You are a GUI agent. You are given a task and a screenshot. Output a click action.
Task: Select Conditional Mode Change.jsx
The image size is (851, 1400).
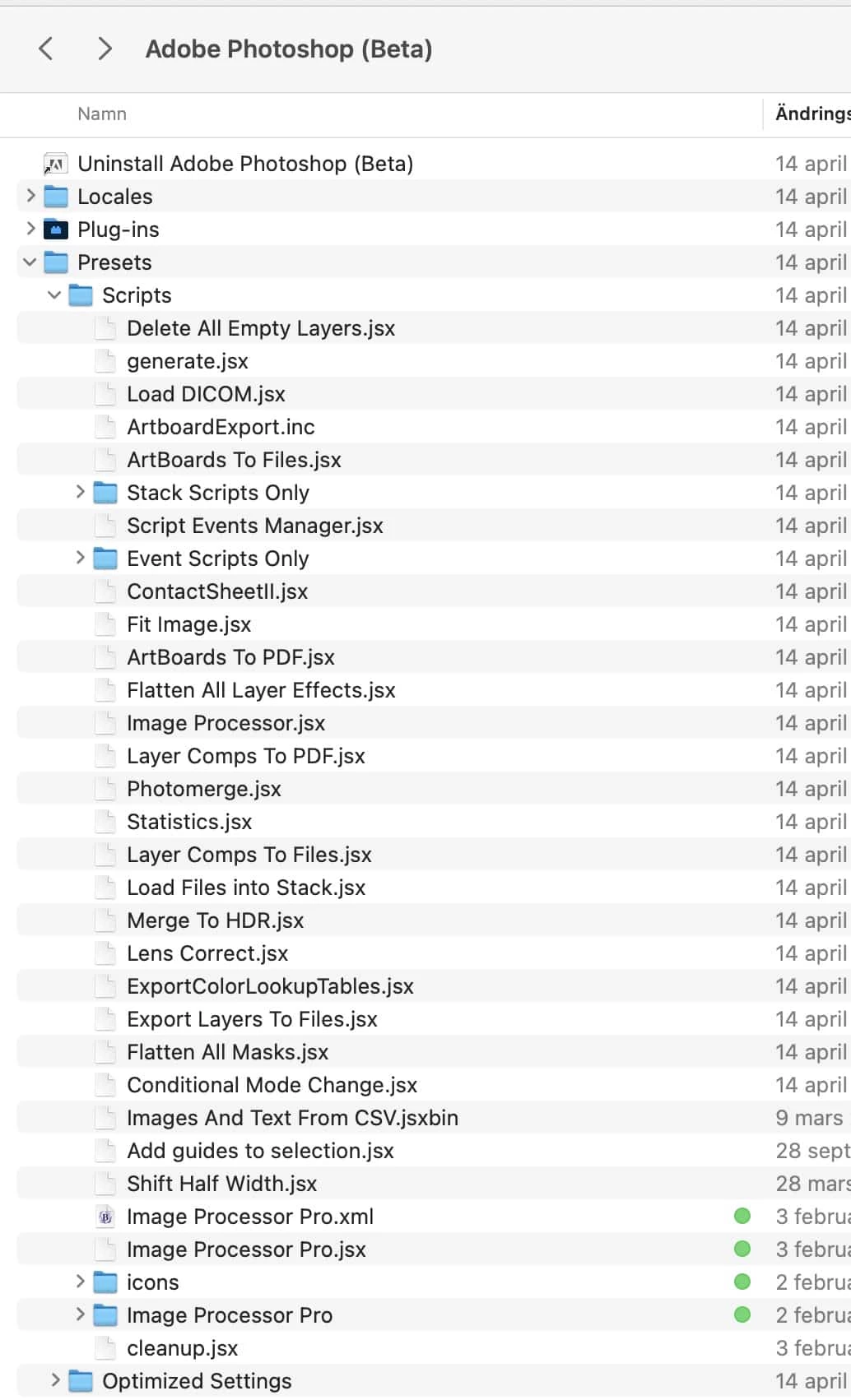tap(272, 1085)
